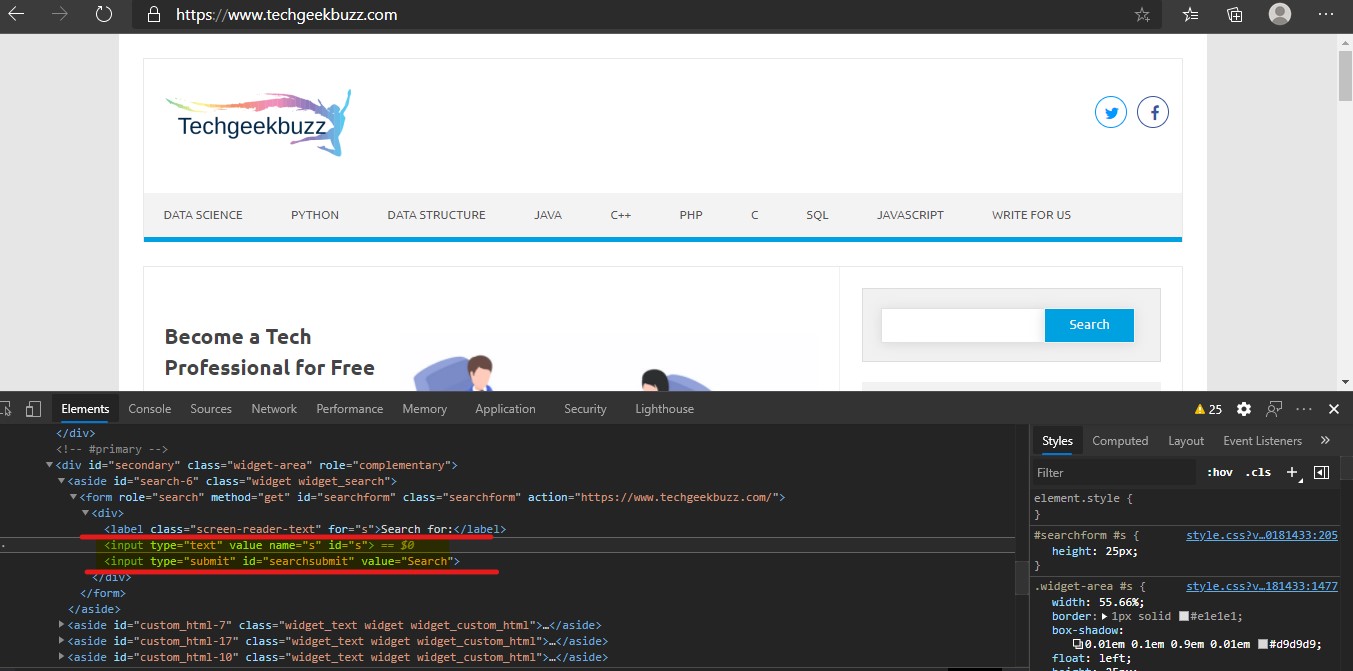
Task: Collapse the searchform form node
Action: pyautogui.click(x=73, y=497)
